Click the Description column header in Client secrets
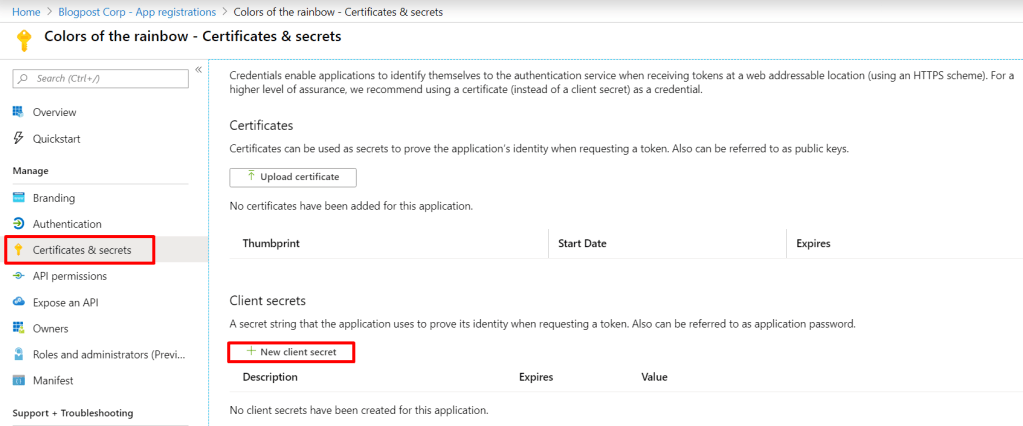The image size is (1023, 426). (x=270, y=377)
